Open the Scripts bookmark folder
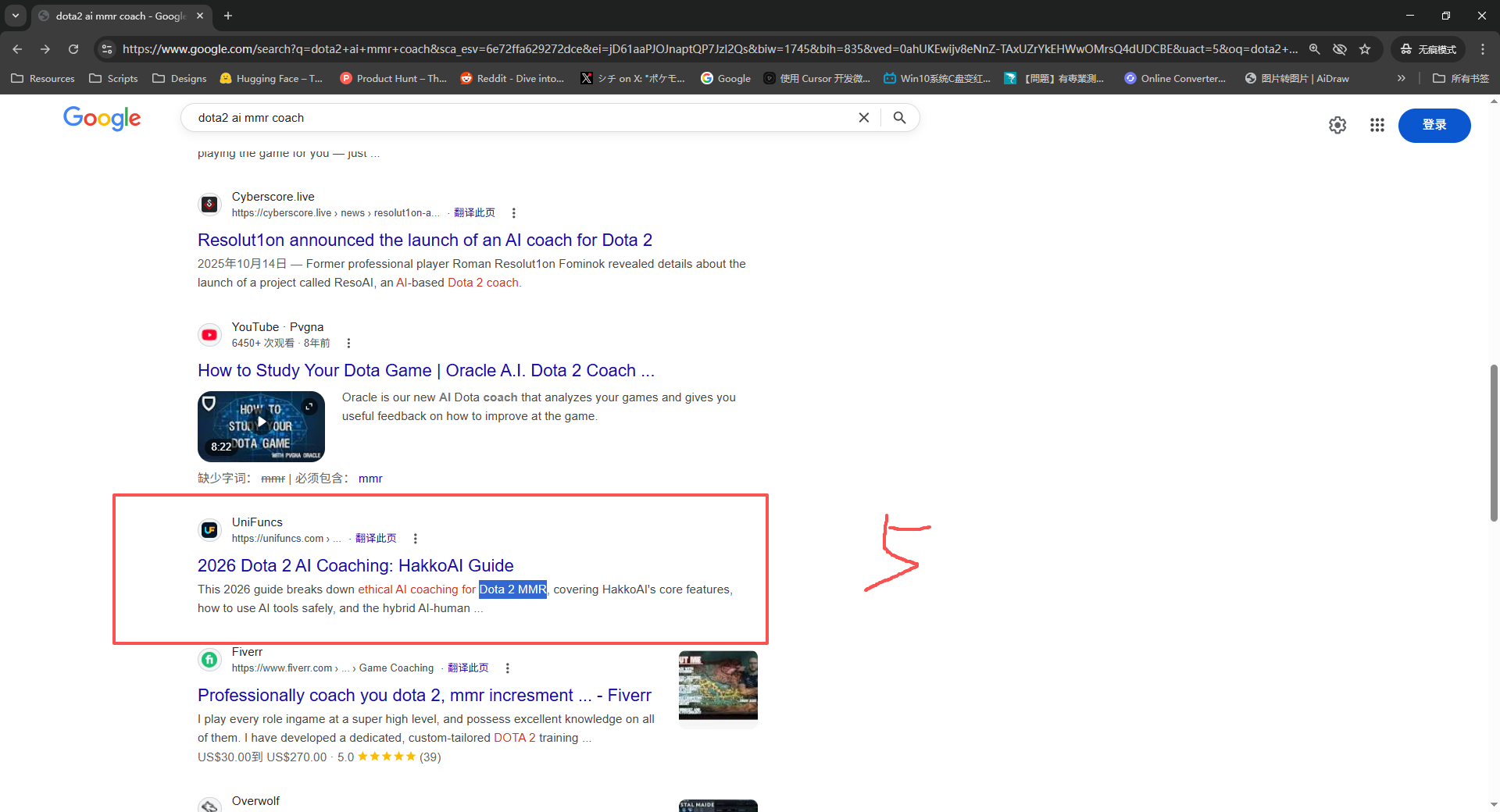 coord(114,78)
